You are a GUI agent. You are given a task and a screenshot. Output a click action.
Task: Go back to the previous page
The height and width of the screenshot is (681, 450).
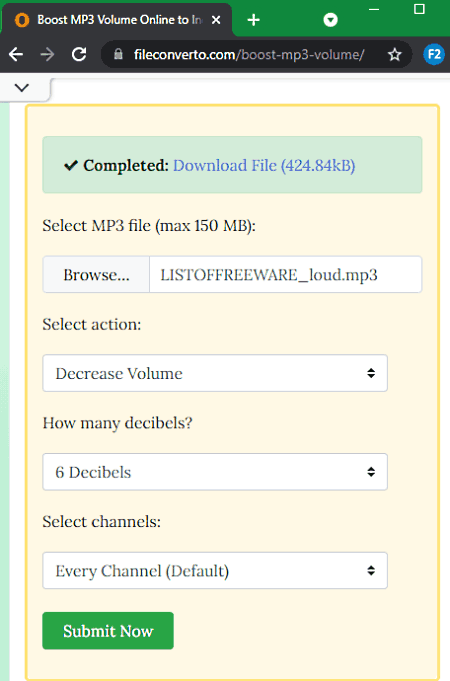pyautogui.click(x=16, y=55)
